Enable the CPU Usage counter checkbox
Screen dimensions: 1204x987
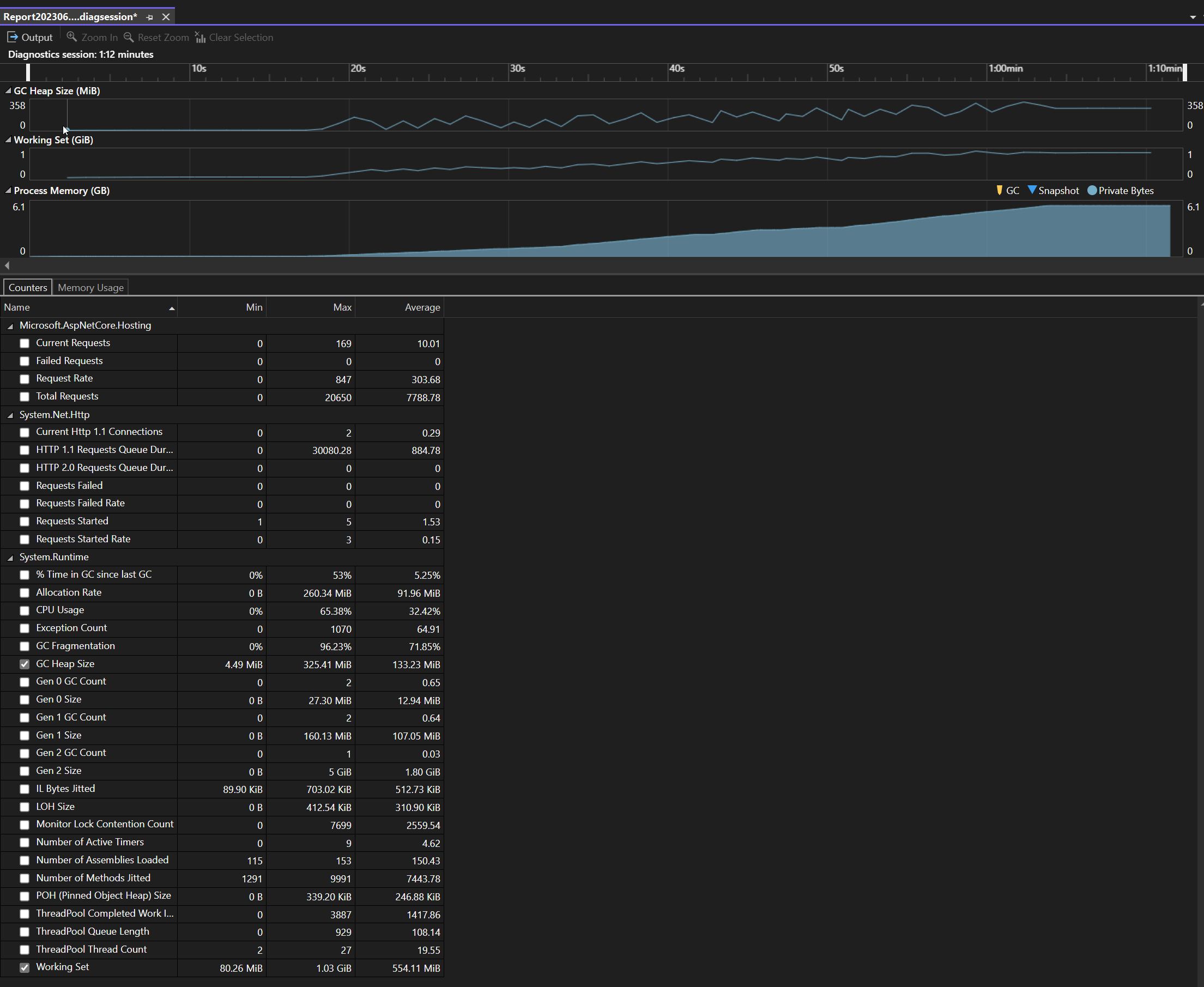point(25,610)
